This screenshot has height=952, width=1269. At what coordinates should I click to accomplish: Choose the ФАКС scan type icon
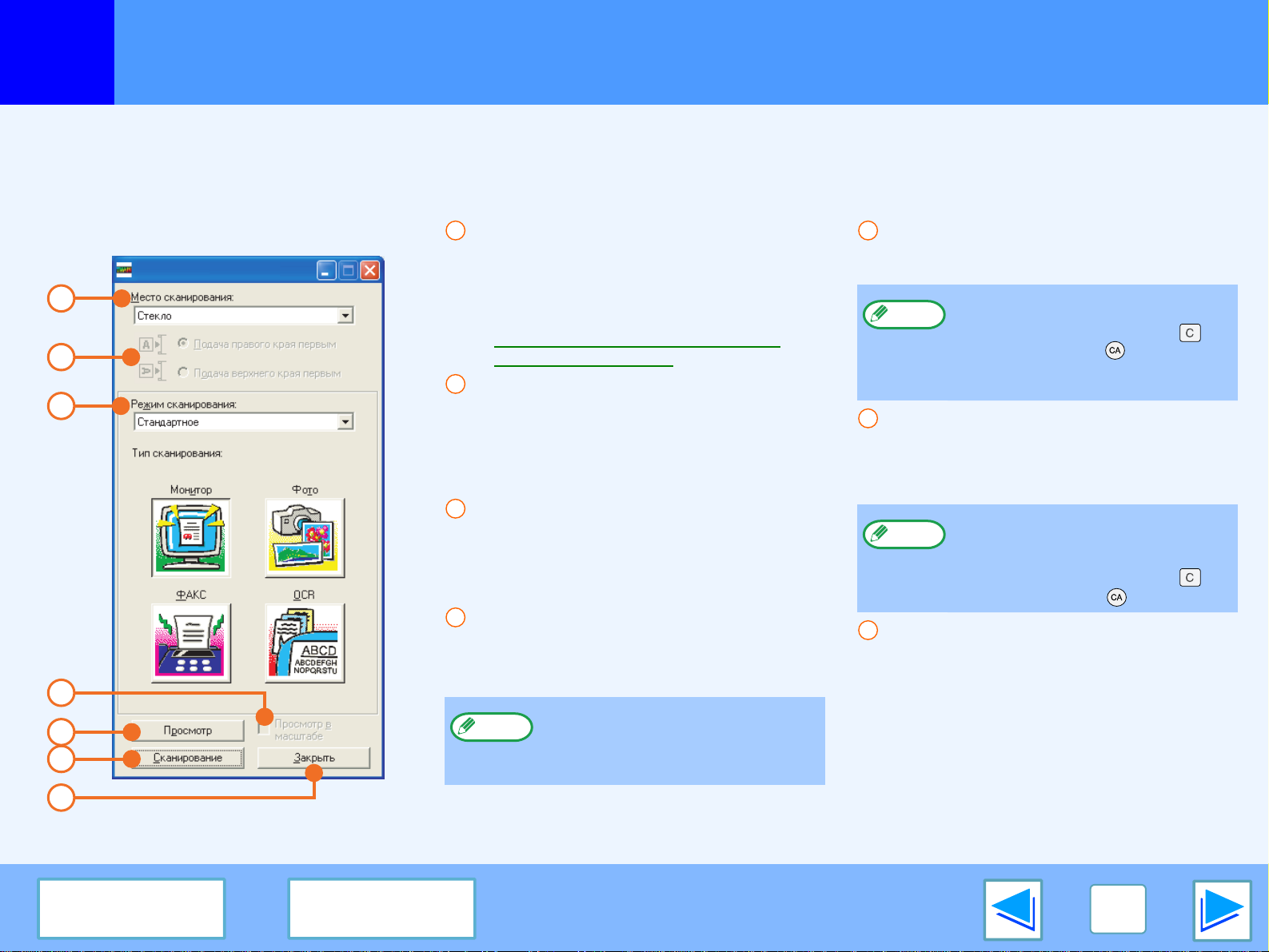click(x=191, y=643)
